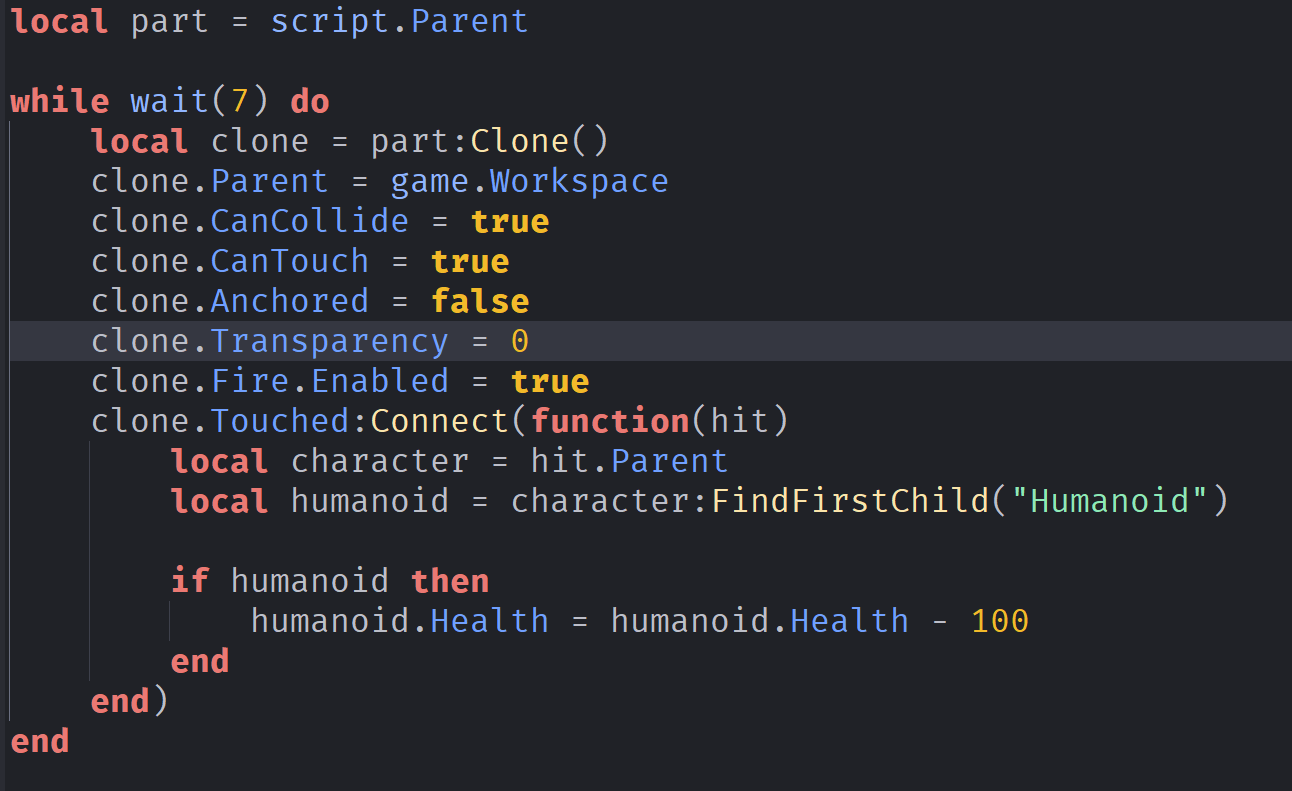Click the CanCollide property name
The height and width of the screenshot is (791, 1292).
click(x=309, y=221)
